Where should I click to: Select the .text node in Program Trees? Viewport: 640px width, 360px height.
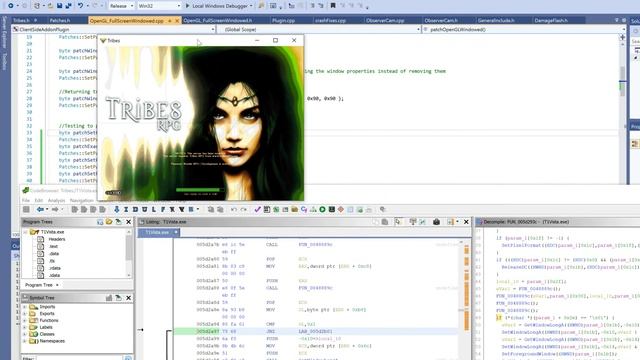point(53,247)
